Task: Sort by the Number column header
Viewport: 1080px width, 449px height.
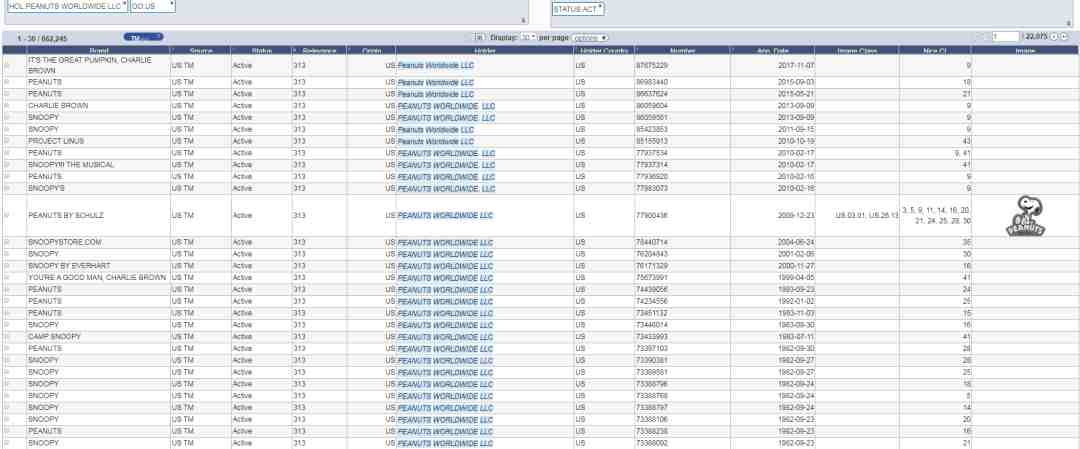Action: click(683, 50)
